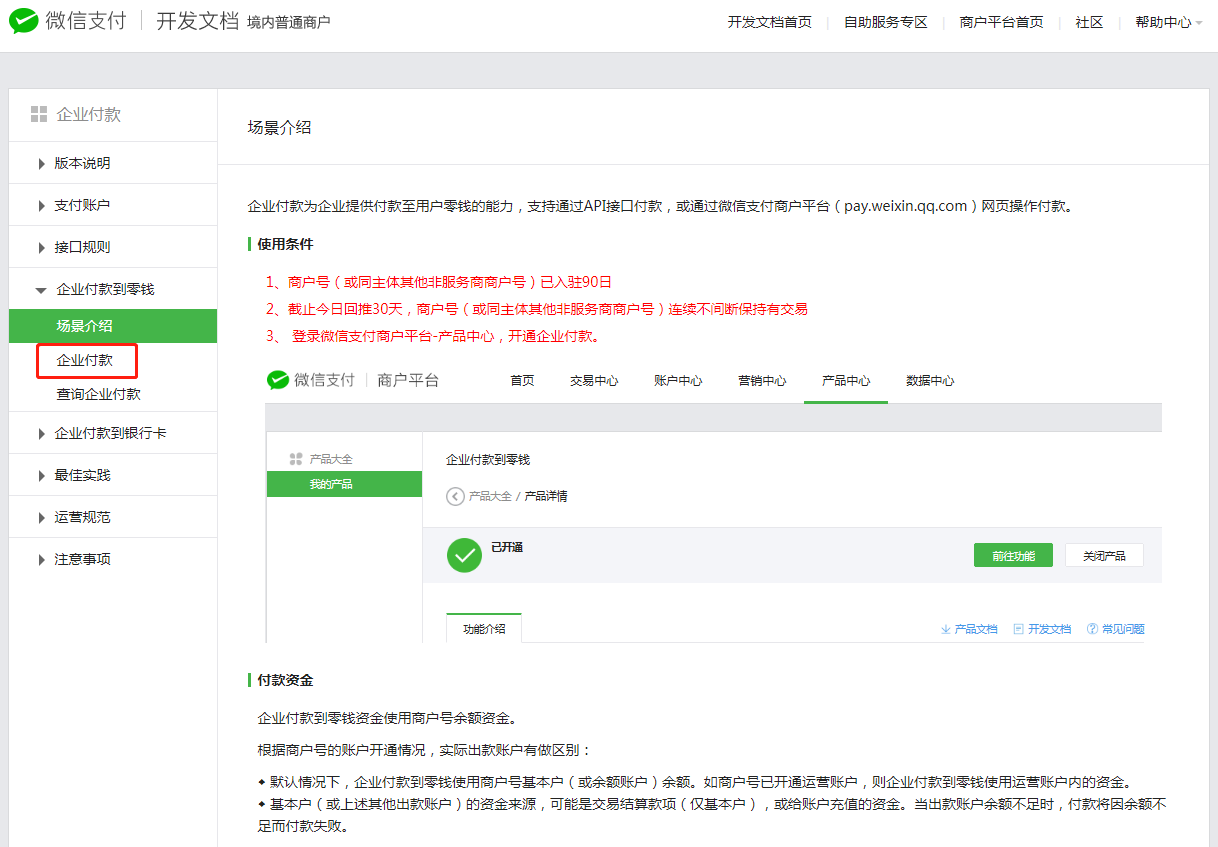The width and height of the screenshot is (1218, 847).
Task: Click the line 根据商户号的账户开通情况
Action: (425, 750)
